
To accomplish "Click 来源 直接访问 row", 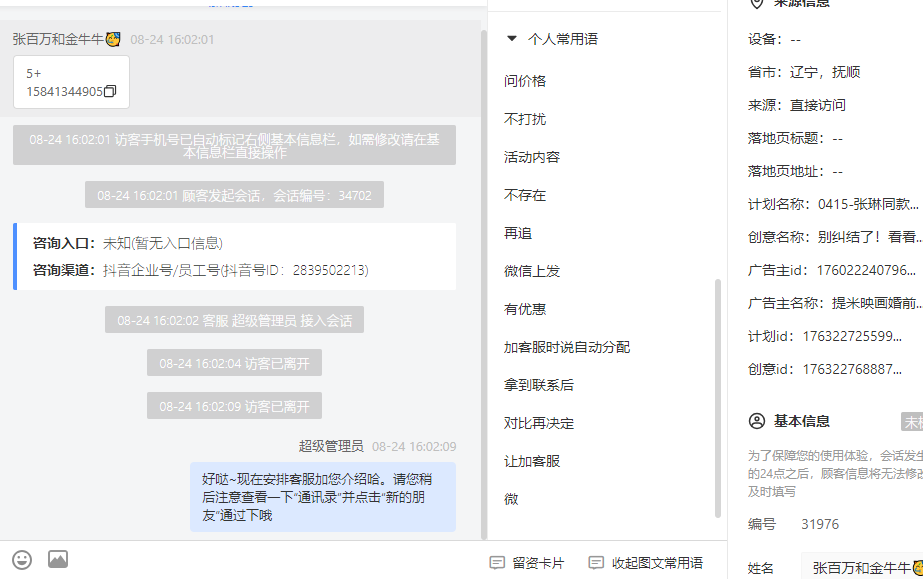I will (796, 105).
